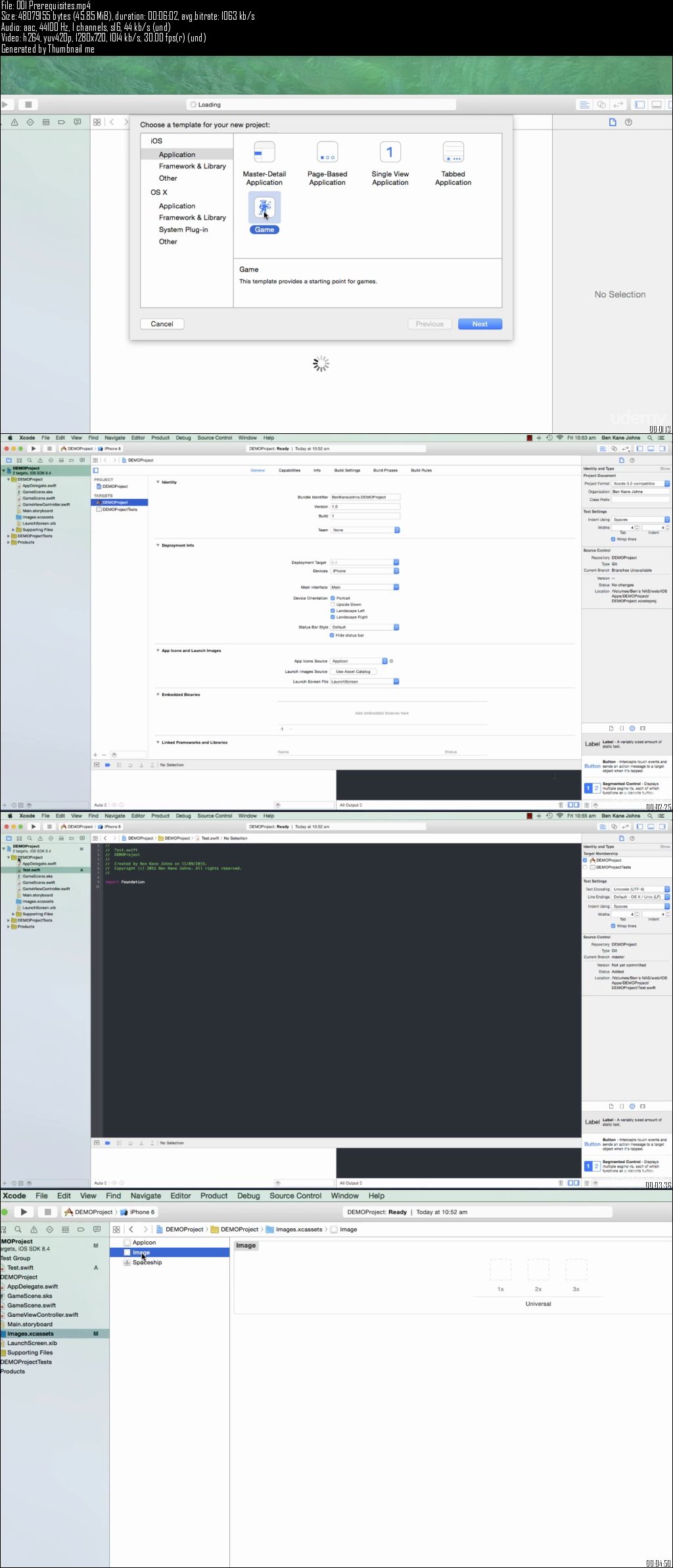Collapse the Embedded Binaries section triangle
This screenshot has height=1568, width=673.
[x=158, y=694]
